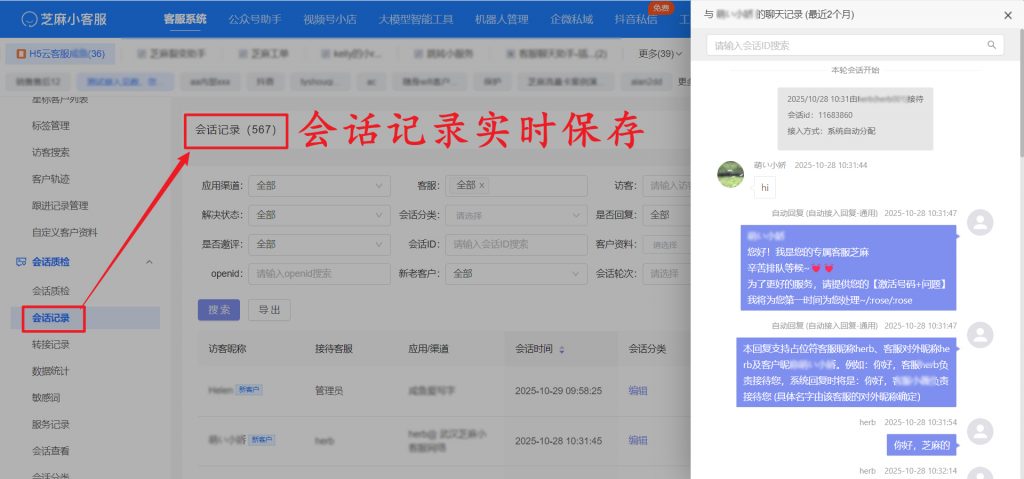
Task: Focus the 会话ID search field in chat panel
Action: point(845,45)
